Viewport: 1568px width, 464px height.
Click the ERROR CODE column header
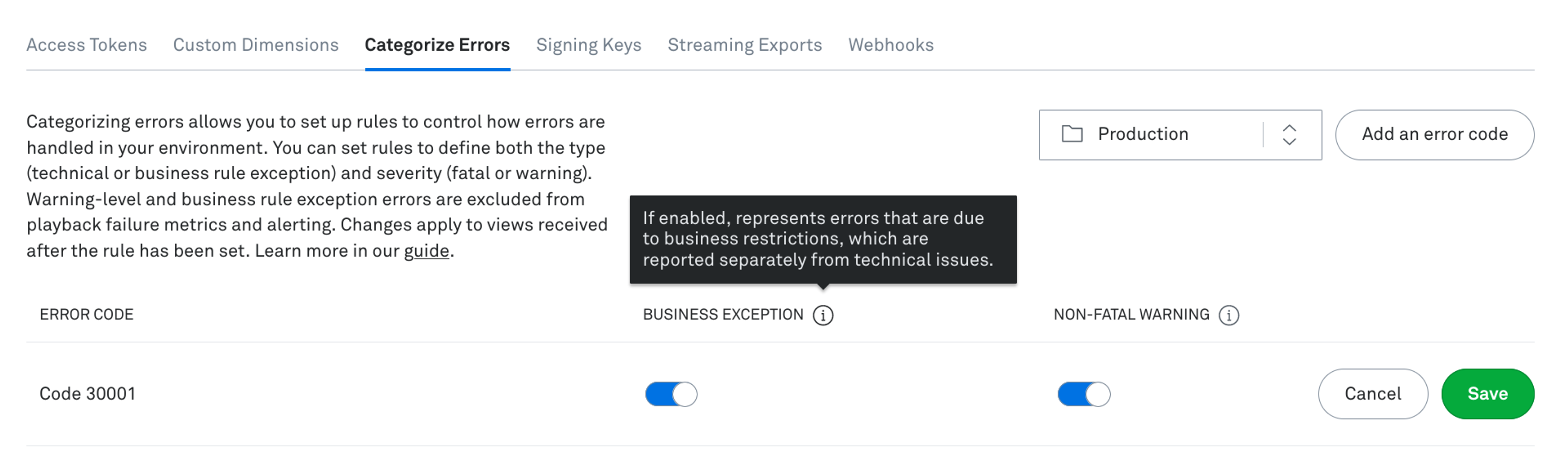coord(87,314)
